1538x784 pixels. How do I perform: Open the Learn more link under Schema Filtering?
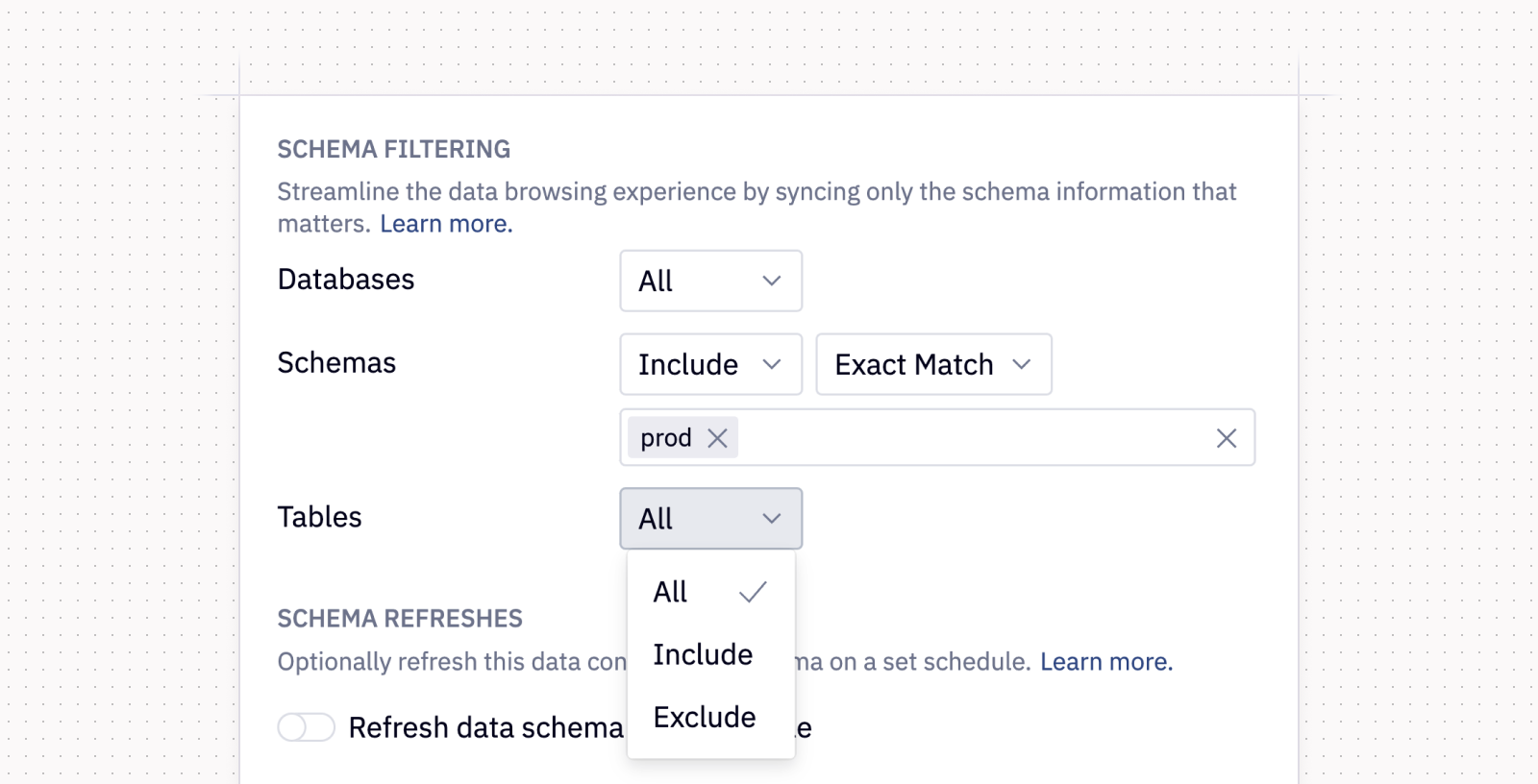[x=445, y=223]
